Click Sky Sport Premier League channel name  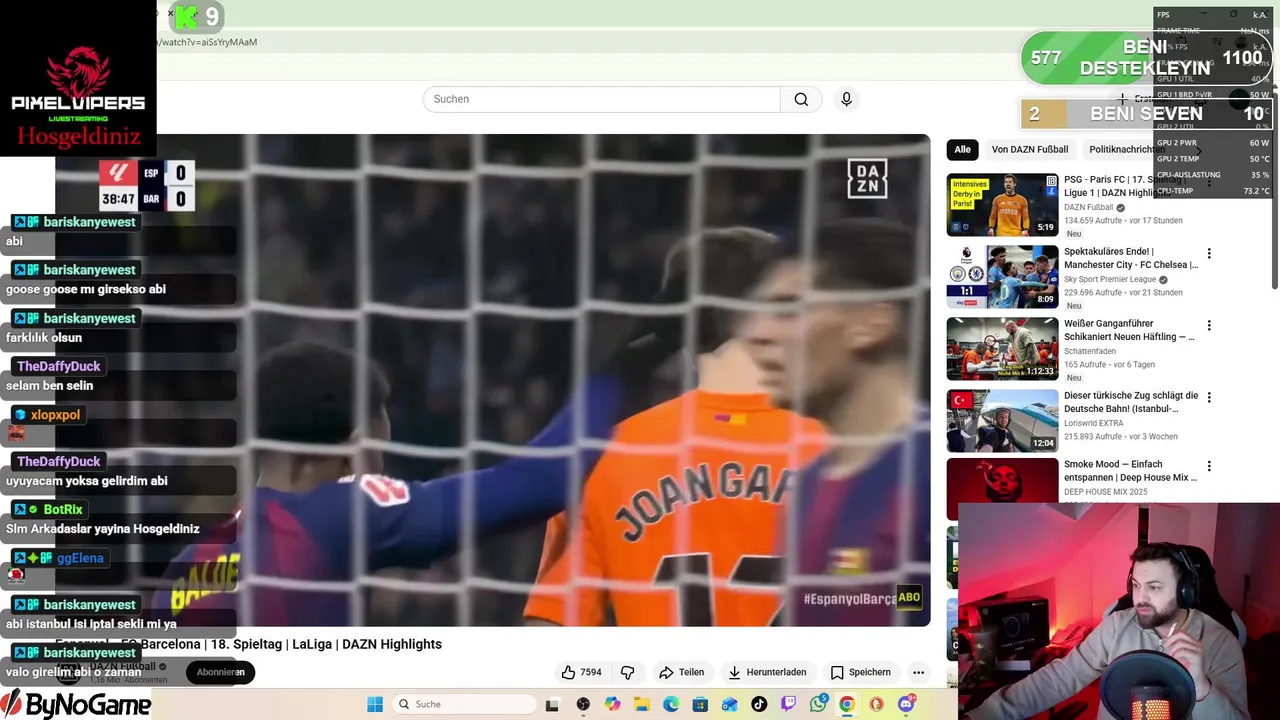click(1110, 280)
